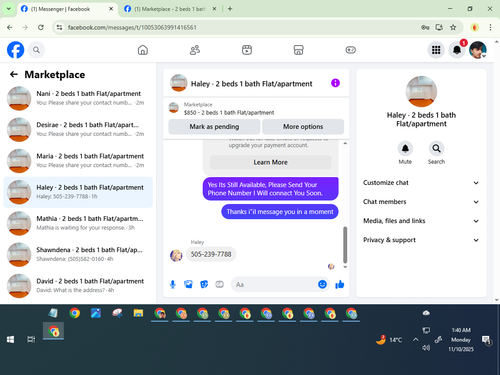
Task: Click Mark as pending button
Action: pos(214,127)
